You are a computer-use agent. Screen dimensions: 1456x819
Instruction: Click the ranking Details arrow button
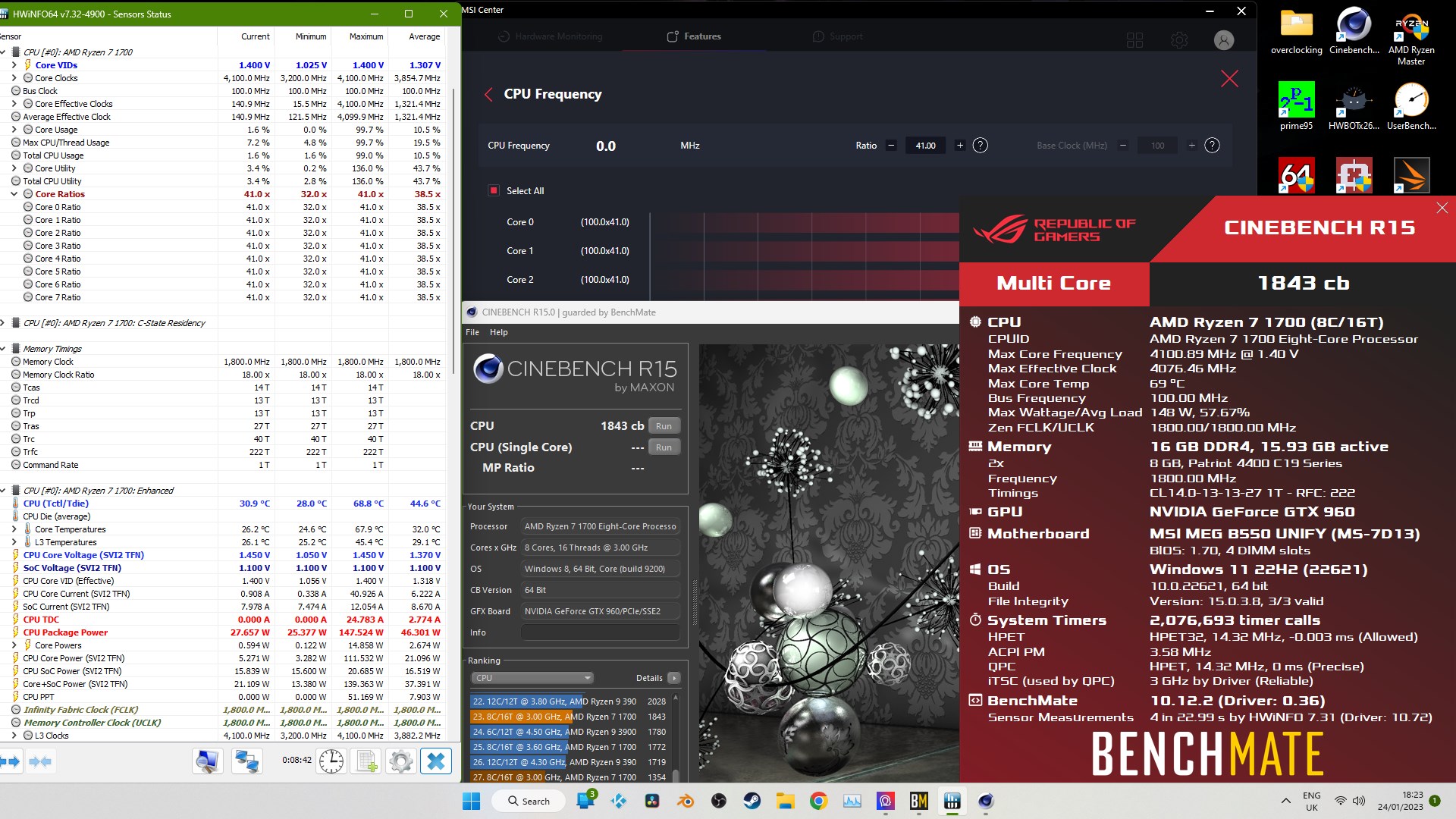click(x=673, y=678)
